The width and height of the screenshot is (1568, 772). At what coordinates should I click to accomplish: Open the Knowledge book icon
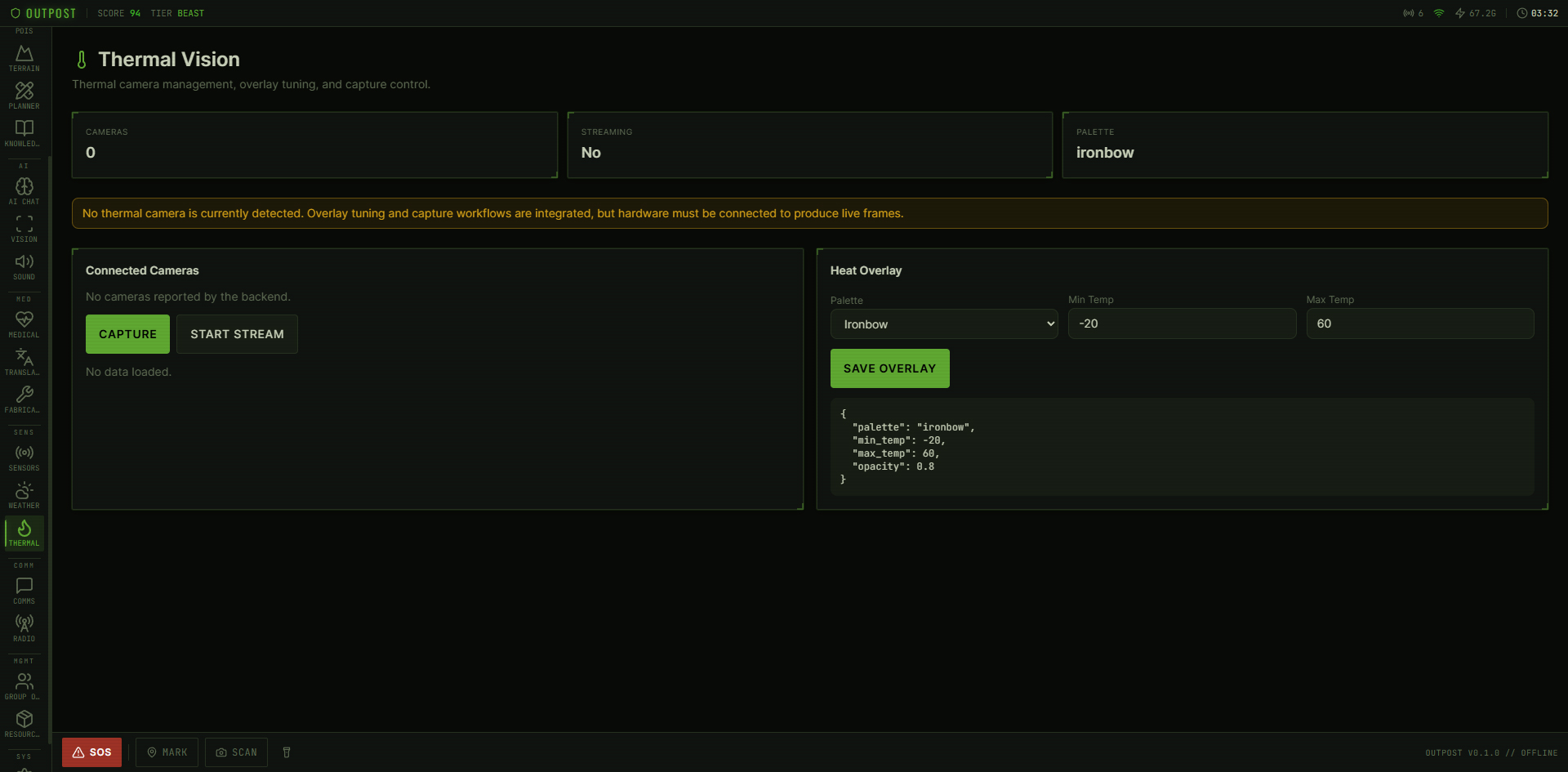pyautogui.click(x=24, y=132)
